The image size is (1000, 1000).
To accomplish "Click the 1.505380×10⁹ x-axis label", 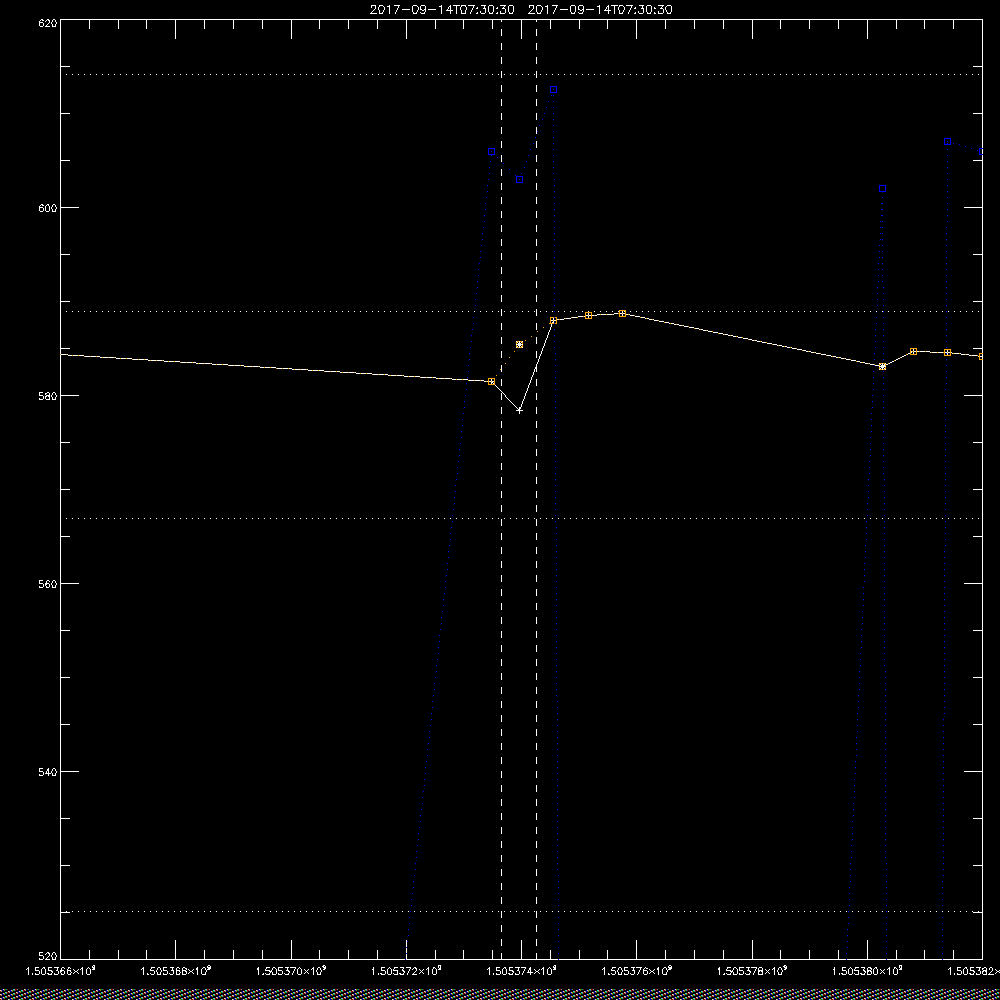I will click(x=868, y=971).
